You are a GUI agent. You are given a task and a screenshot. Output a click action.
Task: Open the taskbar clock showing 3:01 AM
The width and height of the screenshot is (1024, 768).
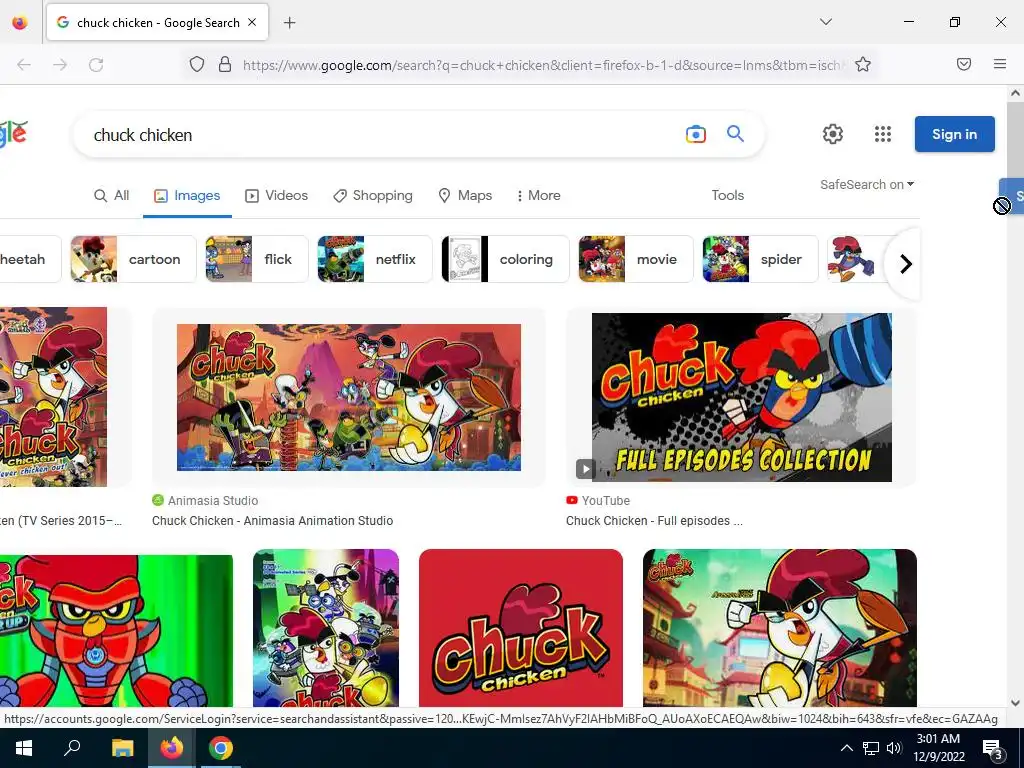[x=938, y=748]
